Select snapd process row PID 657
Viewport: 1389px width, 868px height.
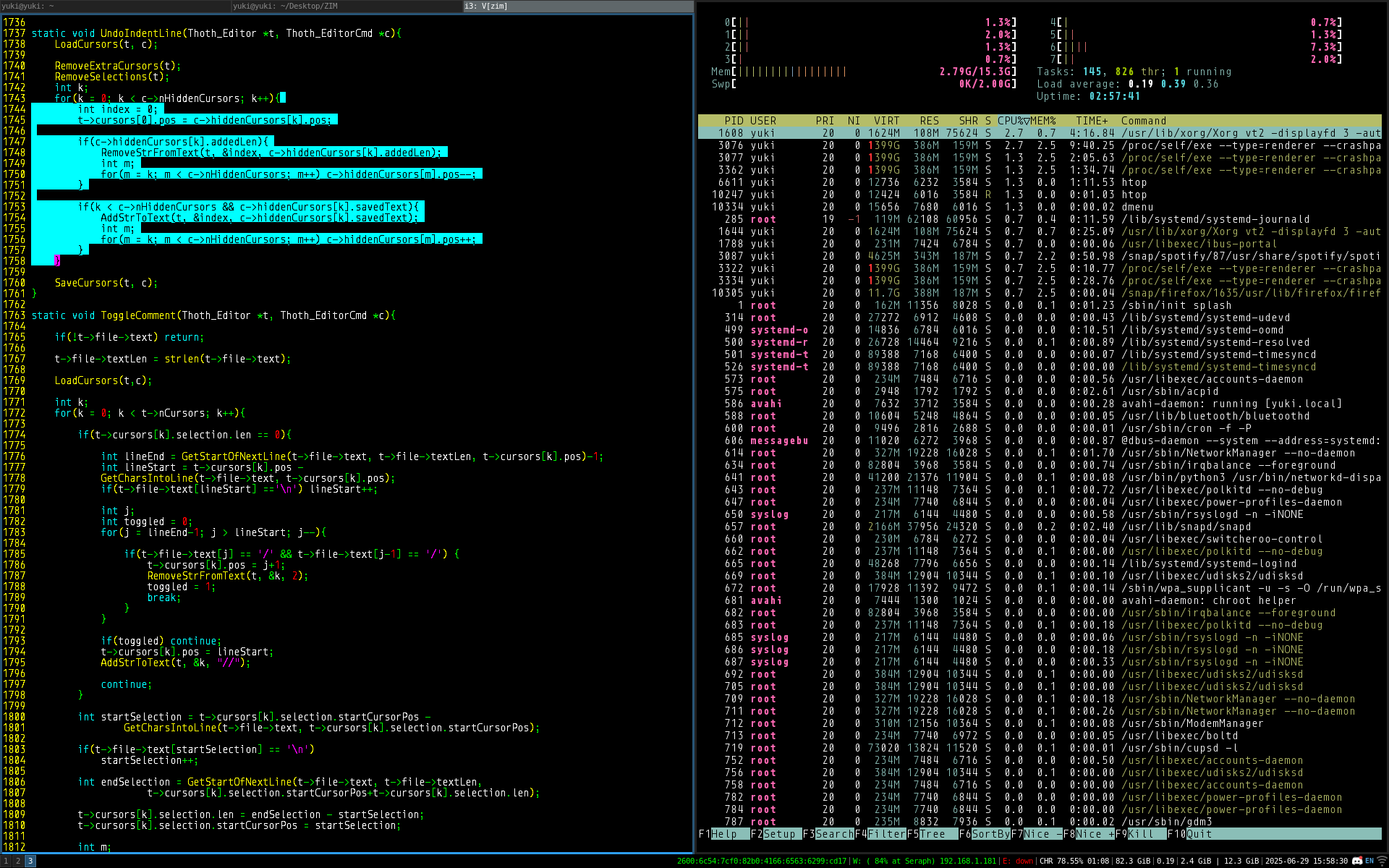1040,527
